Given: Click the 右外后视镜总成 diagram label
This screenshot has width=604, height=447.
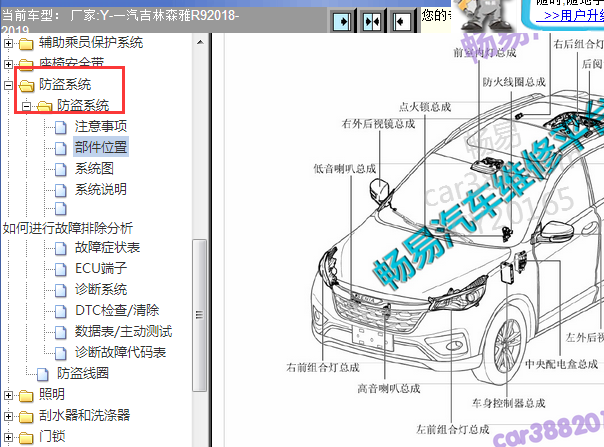Looking at the screenshot, I should [x=378, y=124].
